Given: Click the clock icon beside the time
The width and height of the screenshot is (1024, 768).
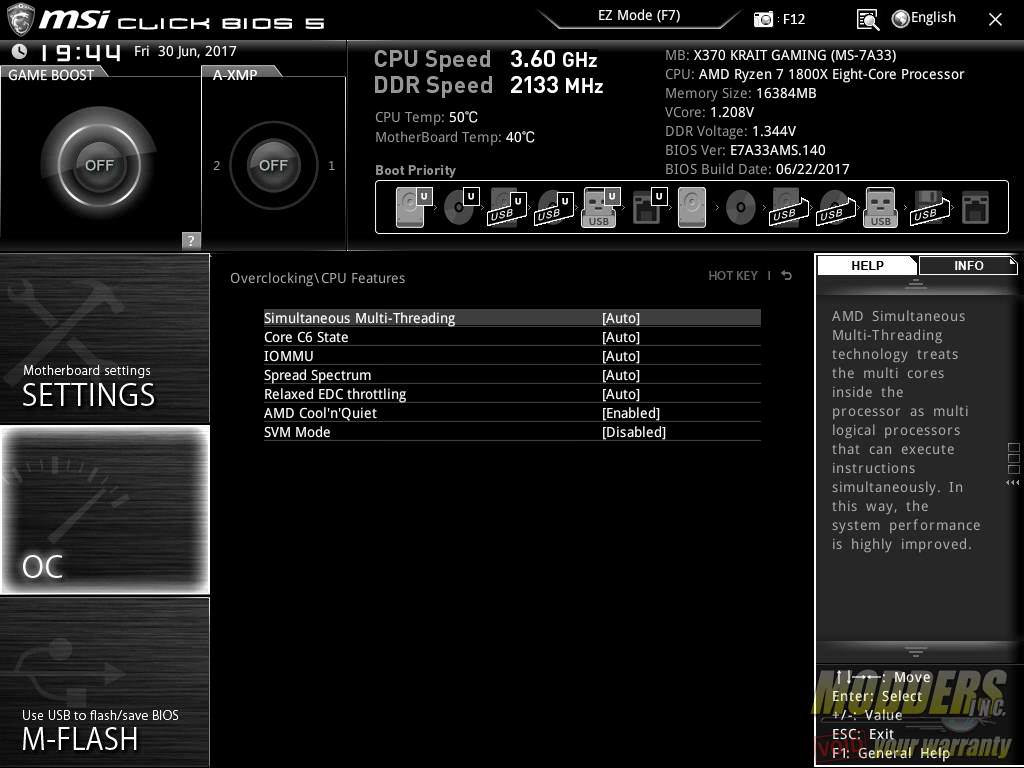Looking at the screenshot, I should (x=20, y=51).
